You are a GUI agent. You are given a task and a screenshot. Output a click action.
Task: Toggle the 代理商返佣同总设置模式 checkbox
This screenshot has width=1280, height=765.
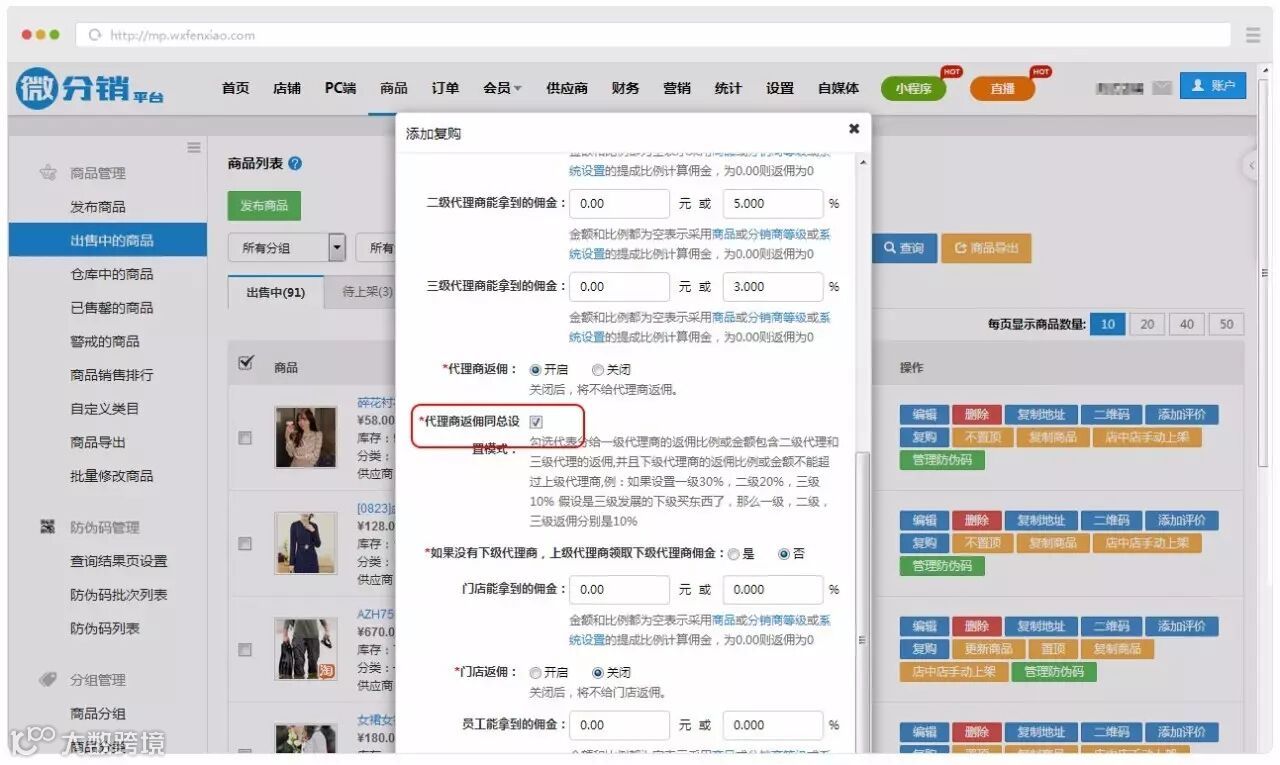[x=536, y=422]
